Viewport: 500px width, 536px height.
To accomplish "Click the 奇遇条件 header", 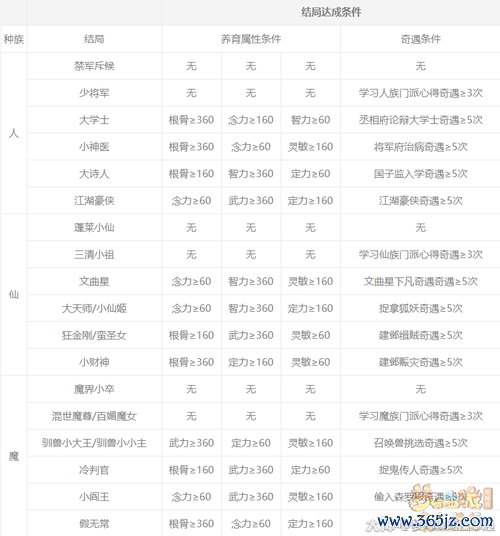I will pos(420,39).
